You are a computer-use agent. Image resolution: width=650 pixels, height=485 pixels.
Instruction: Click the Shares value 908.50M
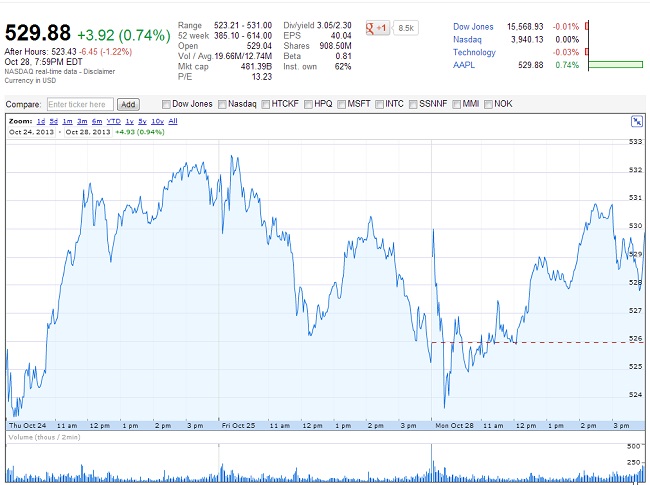coord(335,46)
